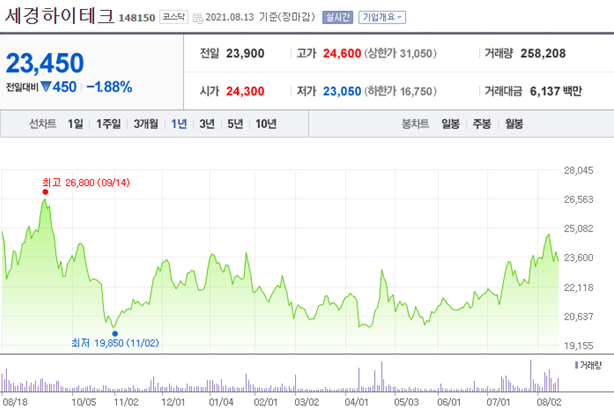Click the 08/18 date axis label
Viewport: 614px width, 418px height.
pyautogui.click(x=15, y=402)
